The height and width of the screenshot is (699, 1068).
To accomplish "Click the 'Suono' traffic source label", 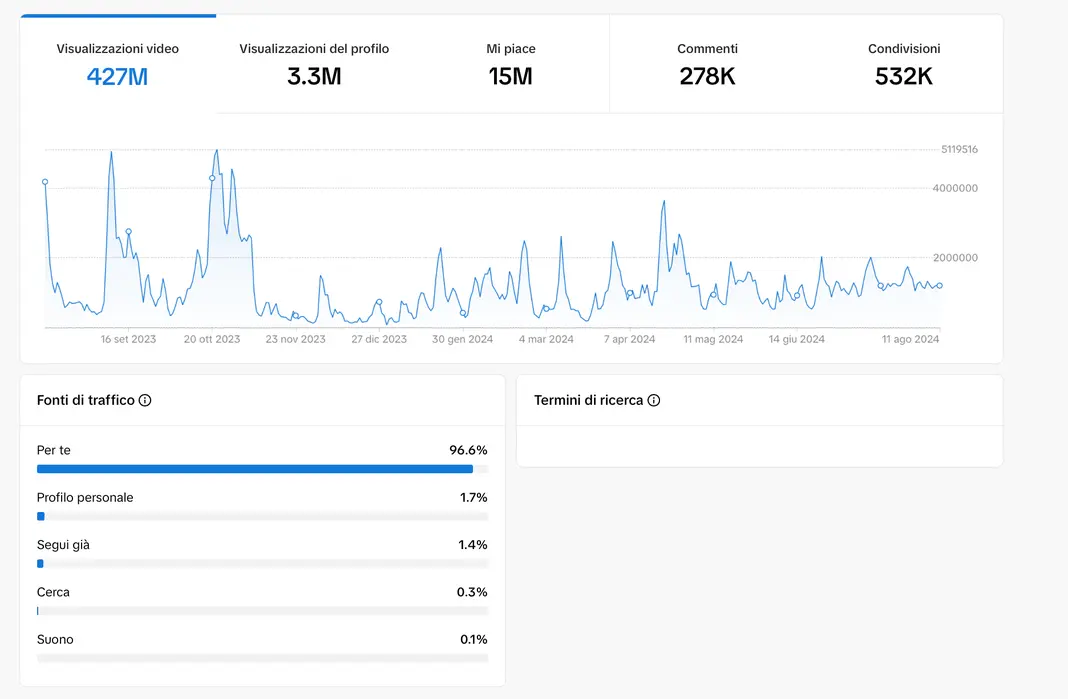I will pos(55,640).
